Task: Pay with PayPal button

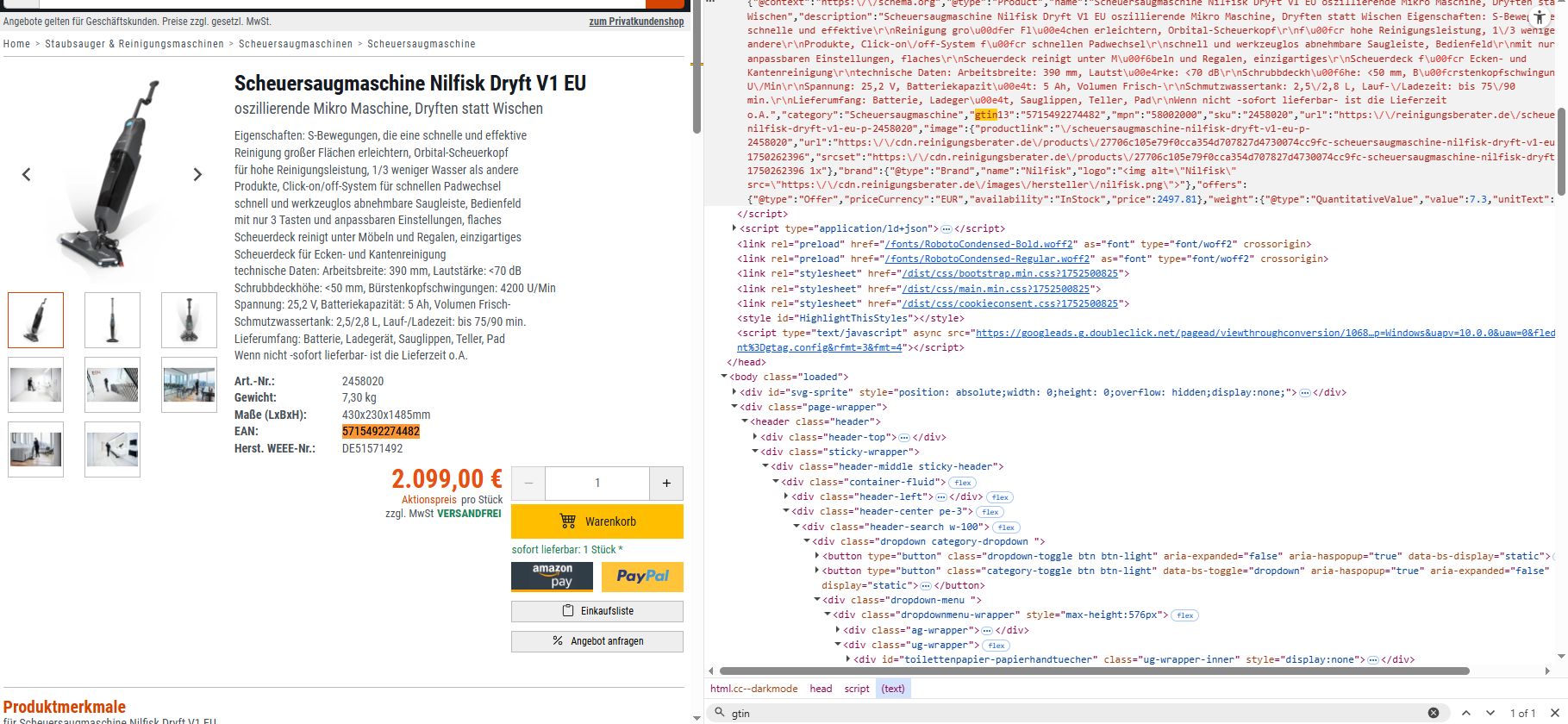Action: click(x=642, y=576)
